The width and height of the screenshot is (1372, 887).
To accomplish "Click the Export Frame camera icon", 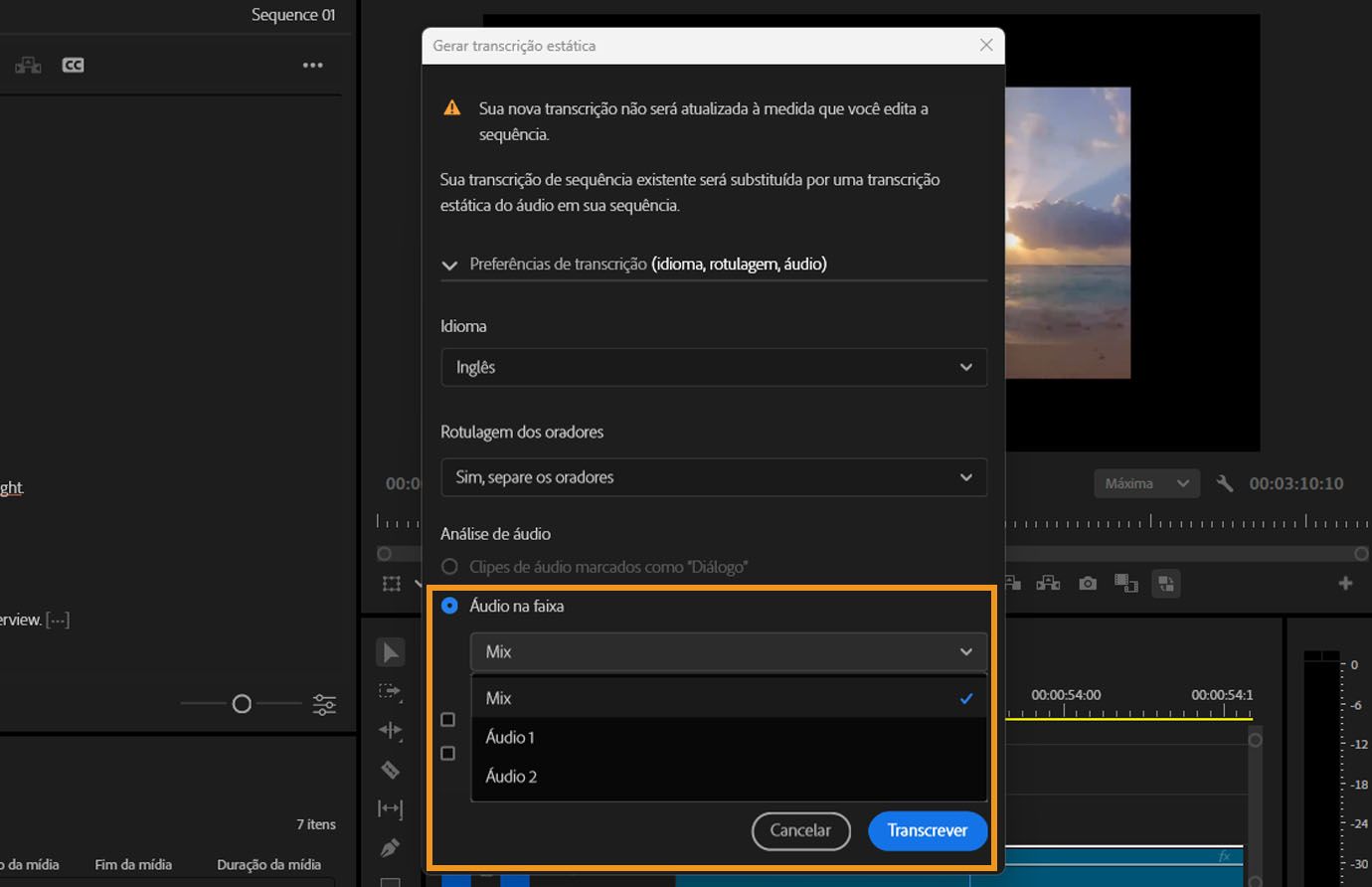I will click(1087, 583).
